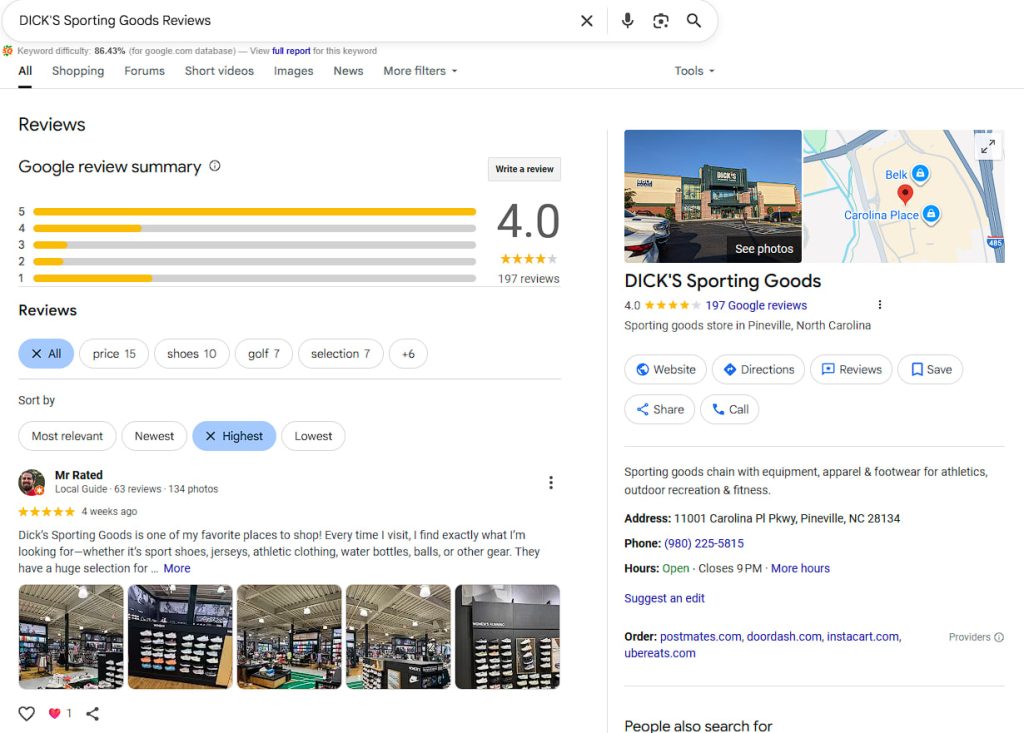Select the All reviews filter chip
The height and width of the screenshot is (733, 1024).
tap(46, 353)
